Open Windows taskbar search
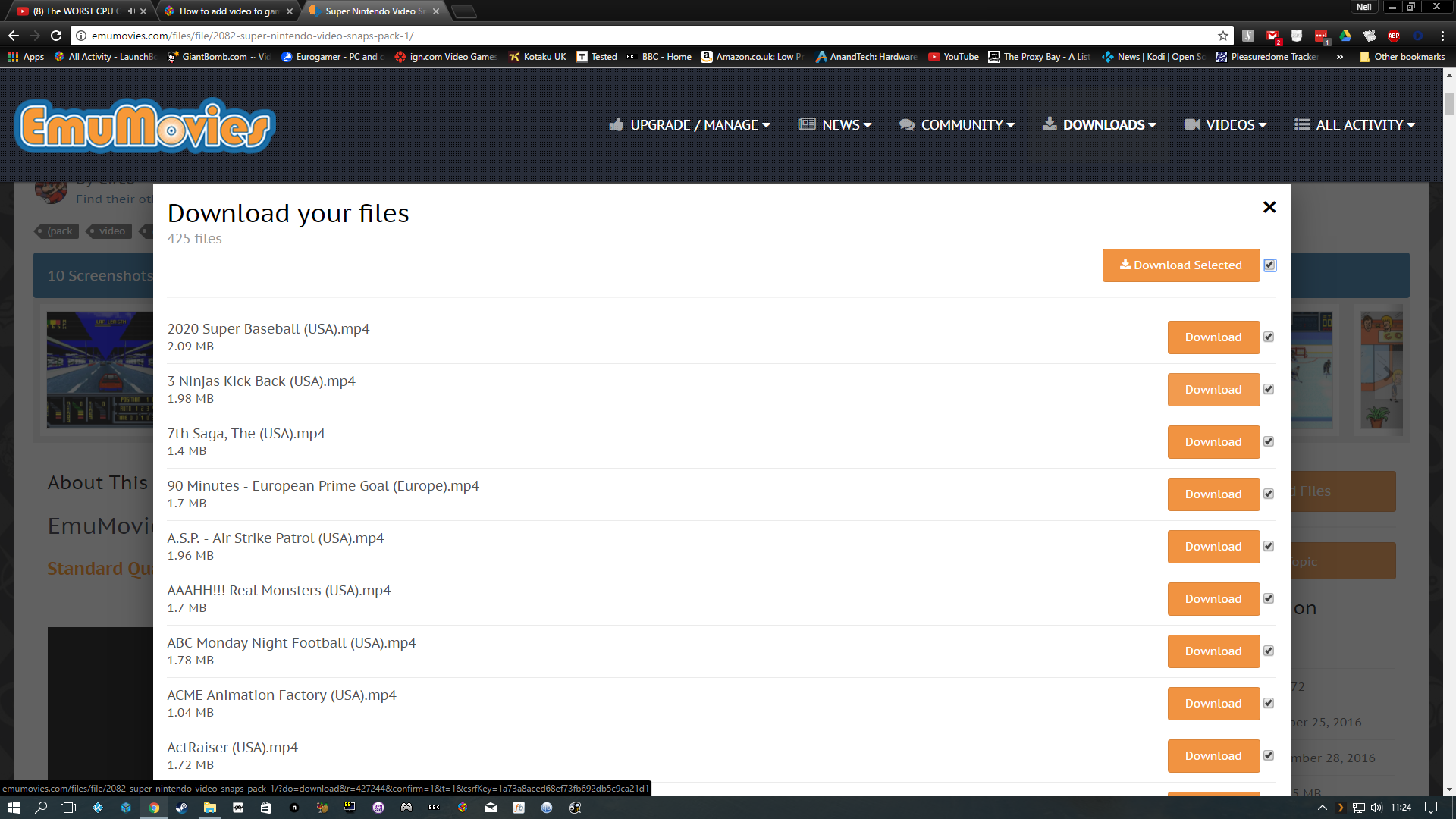This screenshot has height=819, width=1456. pos(42,808)
